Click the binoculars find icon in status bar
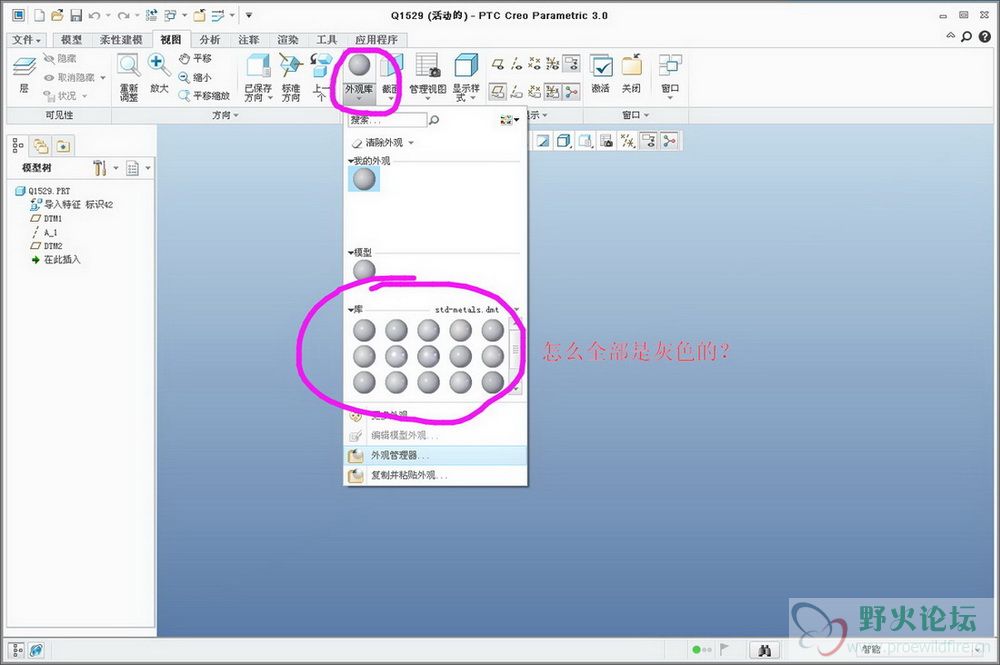1000x665 pixels. click(x=765, y=650)
